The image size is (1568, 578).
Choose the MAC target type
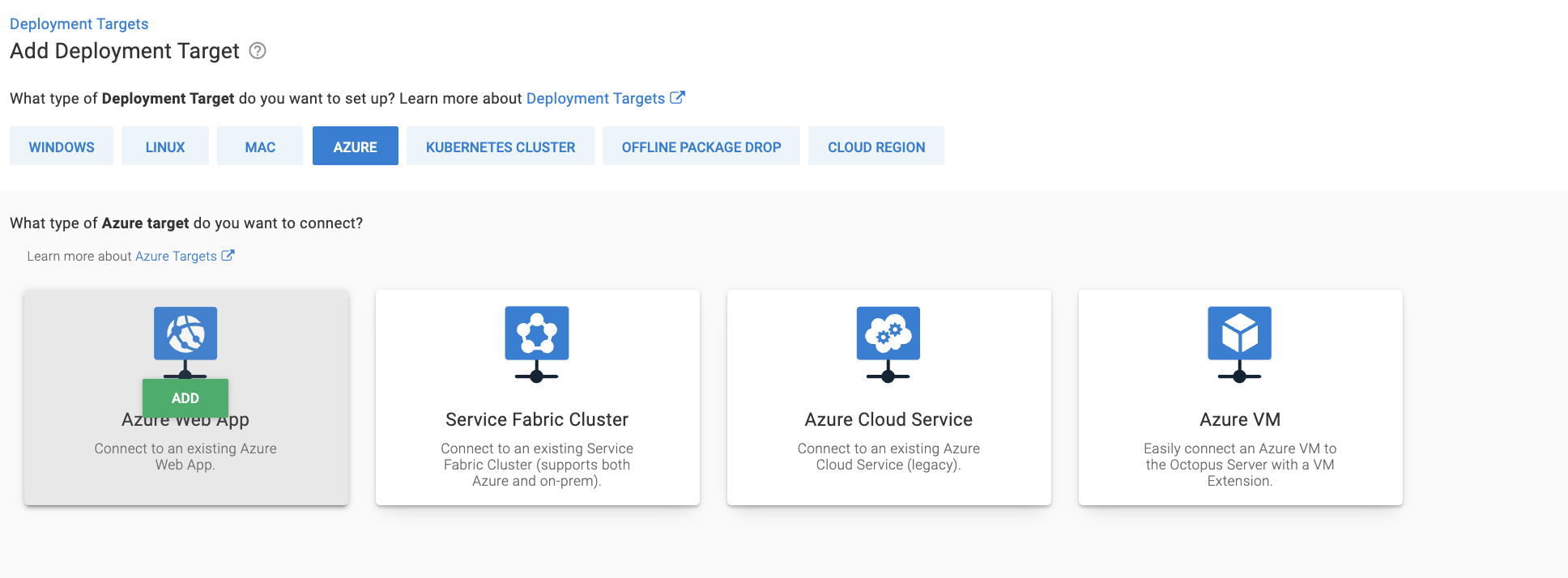tap(260, 147)
